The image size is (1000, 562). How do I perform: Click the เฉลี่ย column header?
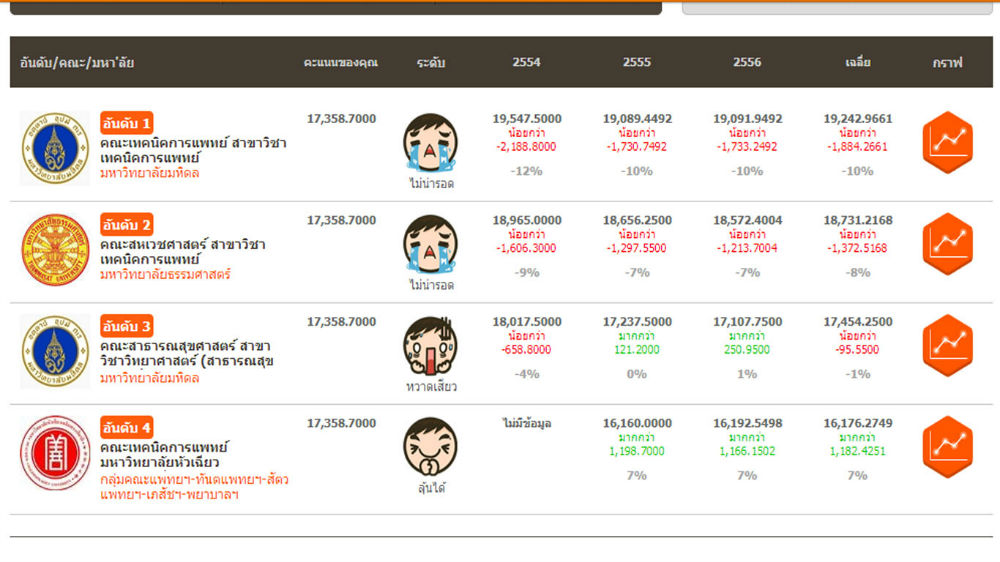[x=857, y=62]
